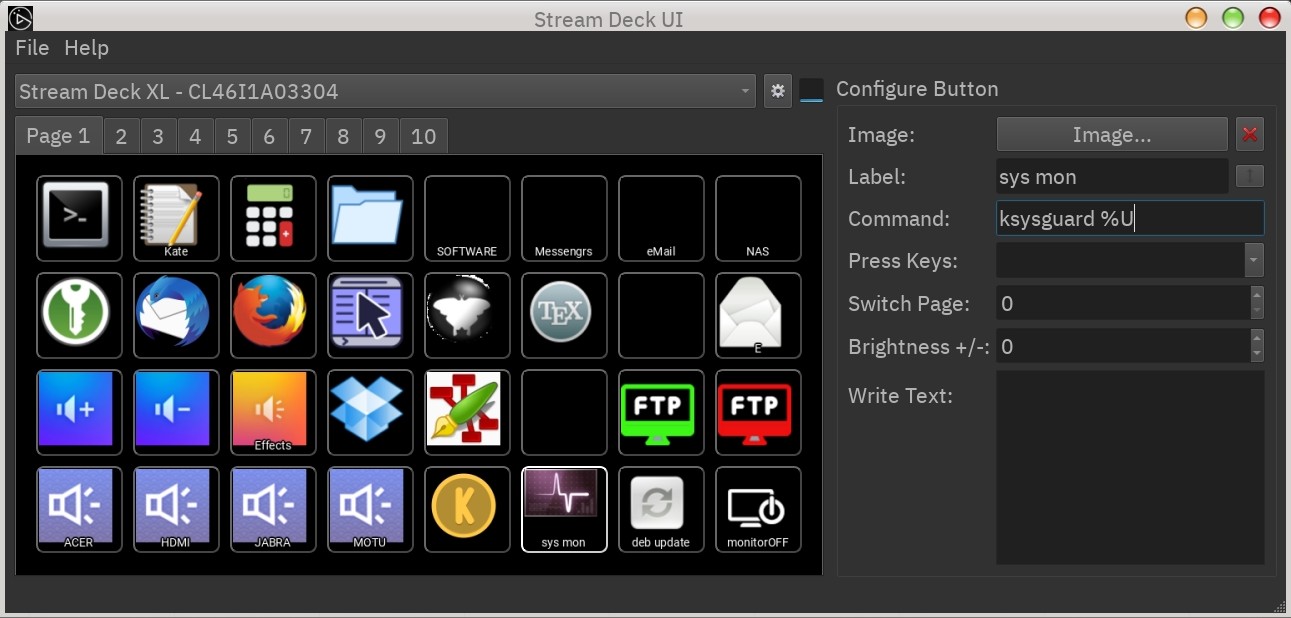Click the volume up deck button
Viewport: 1291px width, 618px height.
click(79, 412)
